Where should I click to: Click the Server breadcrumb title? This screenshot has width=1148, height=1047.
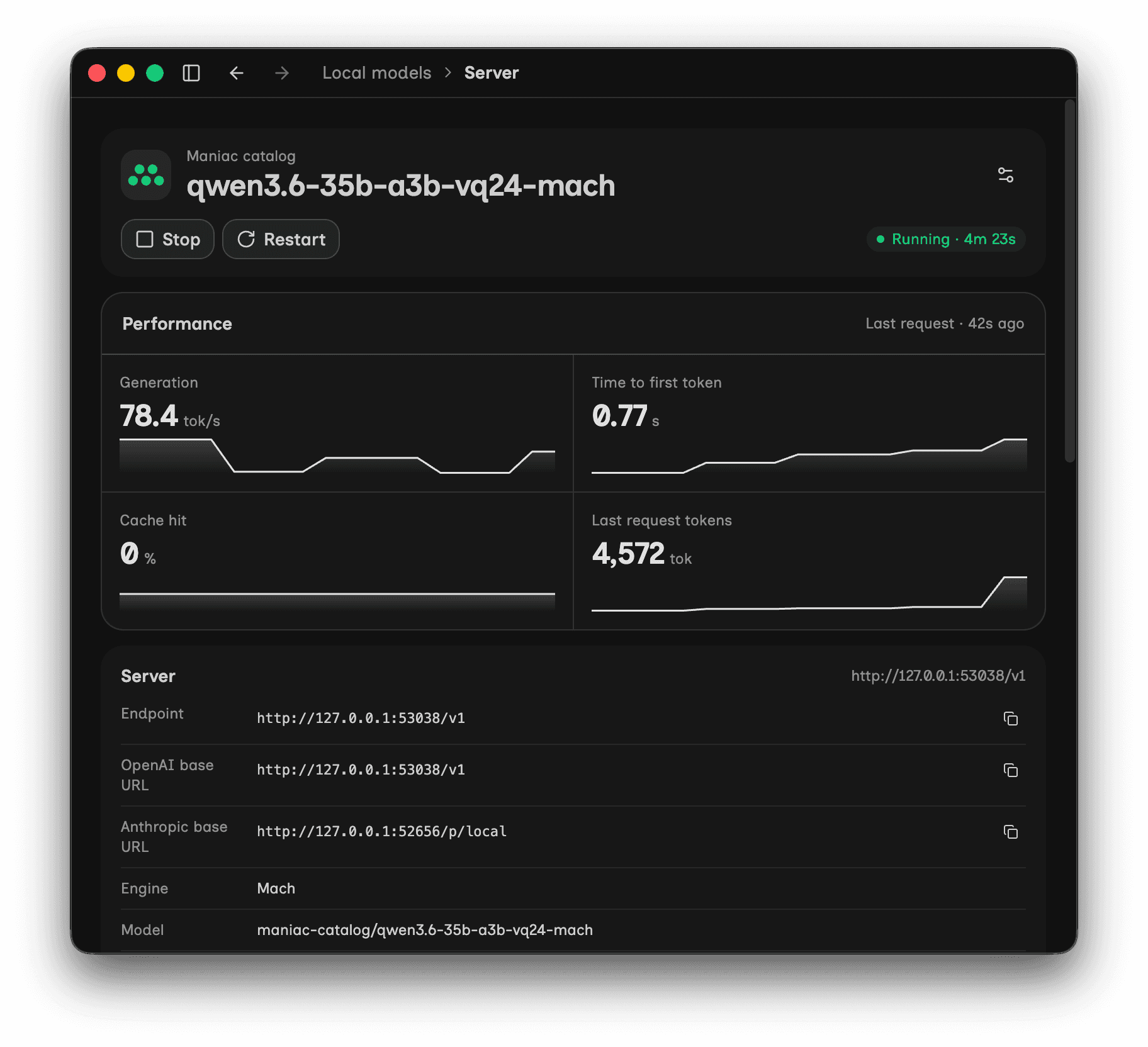492,73
